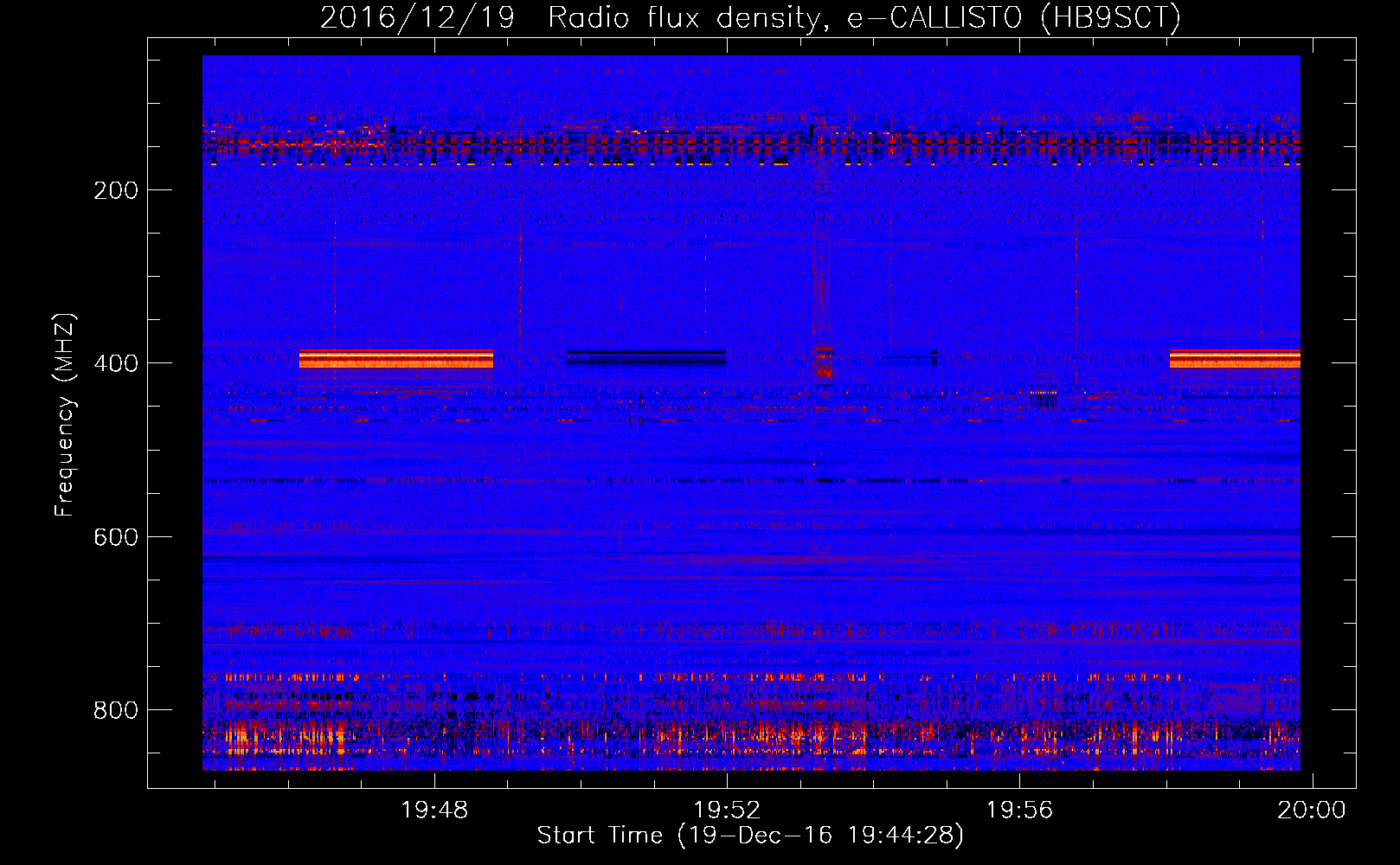Click the dark band near 400 MHz at 19:51
The width and height of the screenshot is (1400, 865).
645,357
